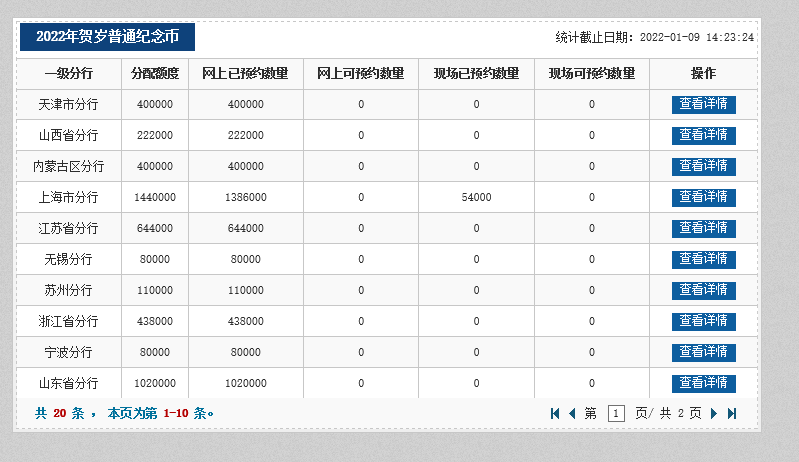Click the 统计截止日期 timestamp text
799x462 pixels.
655,38
